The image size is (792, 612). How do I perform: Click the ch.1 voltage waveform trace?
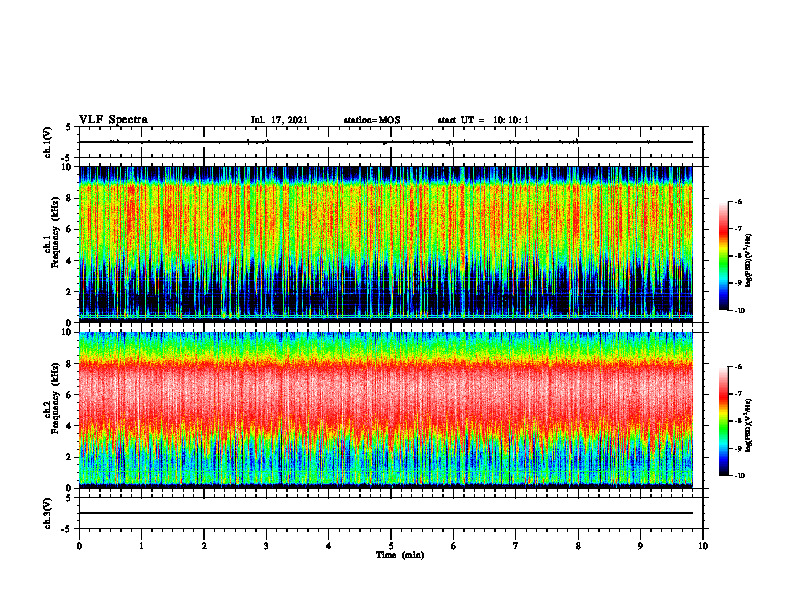click(x=386, y=142)
